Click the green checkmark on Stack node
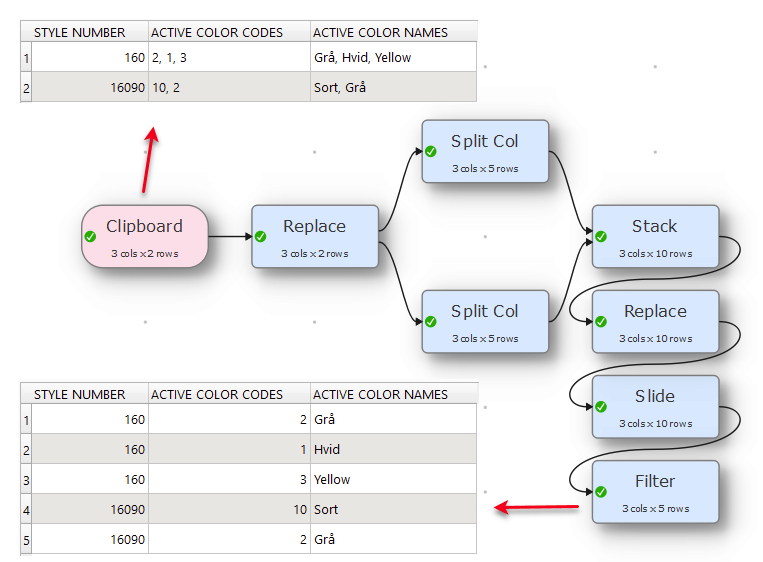This screenshot has height=562, width=763. coord(601,236)
